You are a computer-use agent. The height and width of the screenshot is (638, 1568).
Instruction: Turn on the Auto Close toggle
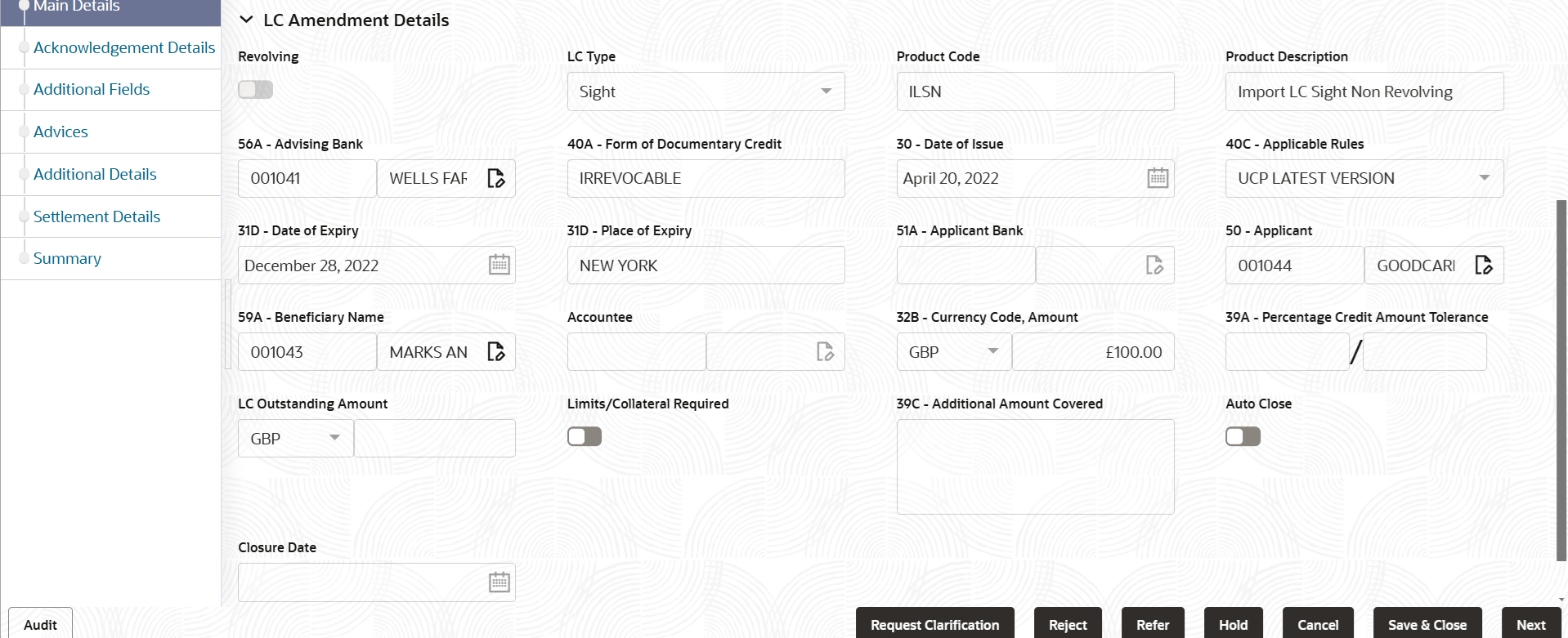click(x=1243, y=436)
